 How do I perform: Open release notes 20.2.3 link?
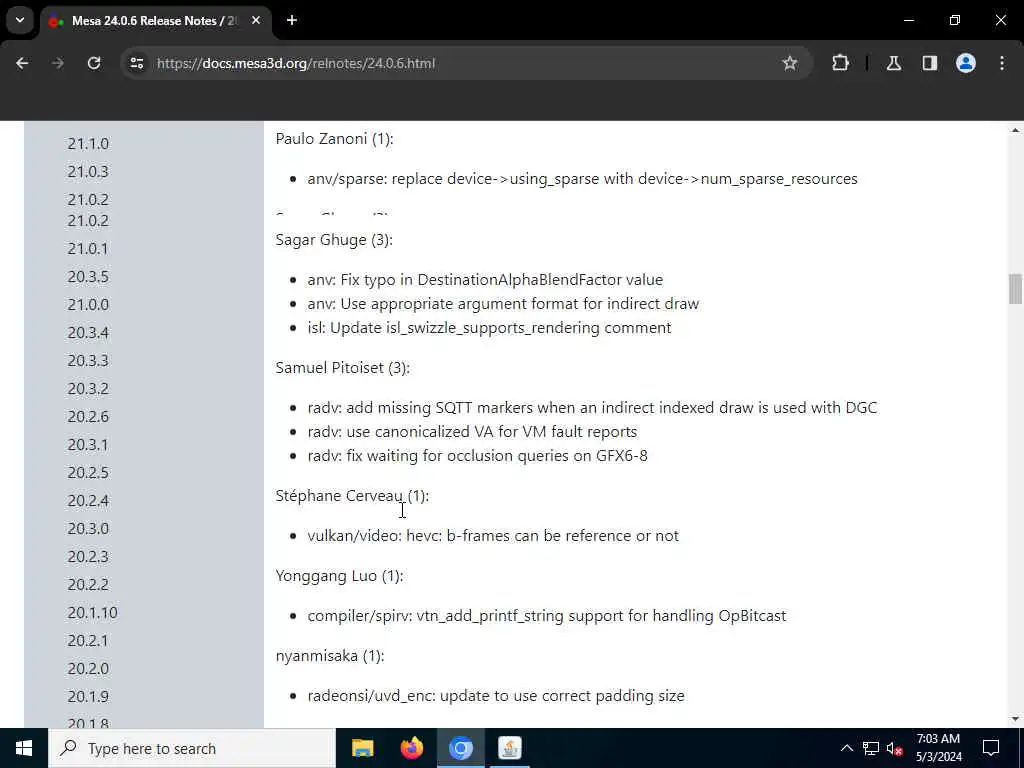point(88,557)
